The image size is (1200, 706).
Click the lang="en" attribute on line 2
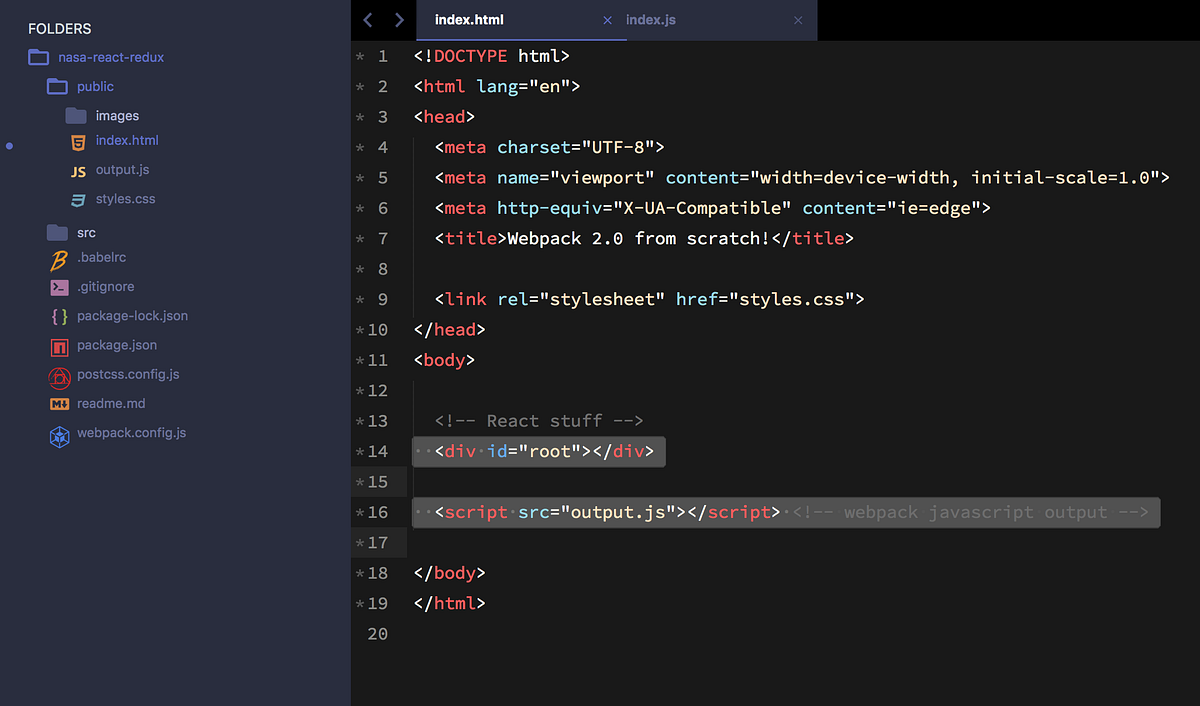click(523, 87)
